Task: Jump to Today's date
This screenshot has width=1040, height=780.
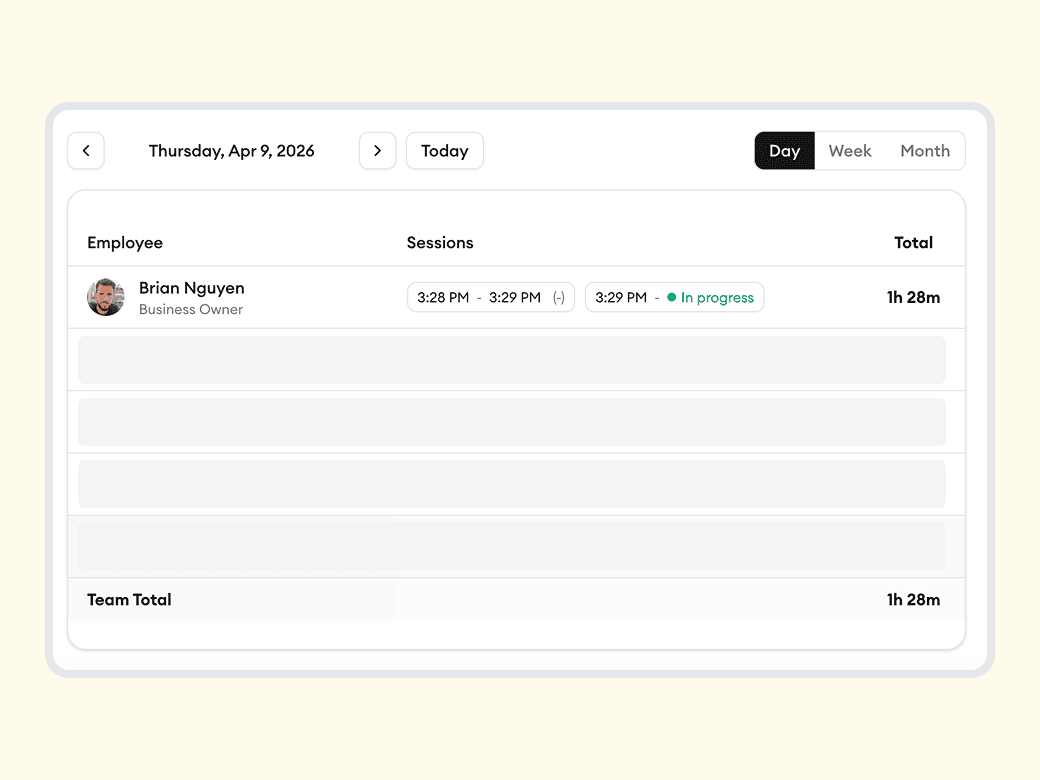Action: (x=444, y=151)
